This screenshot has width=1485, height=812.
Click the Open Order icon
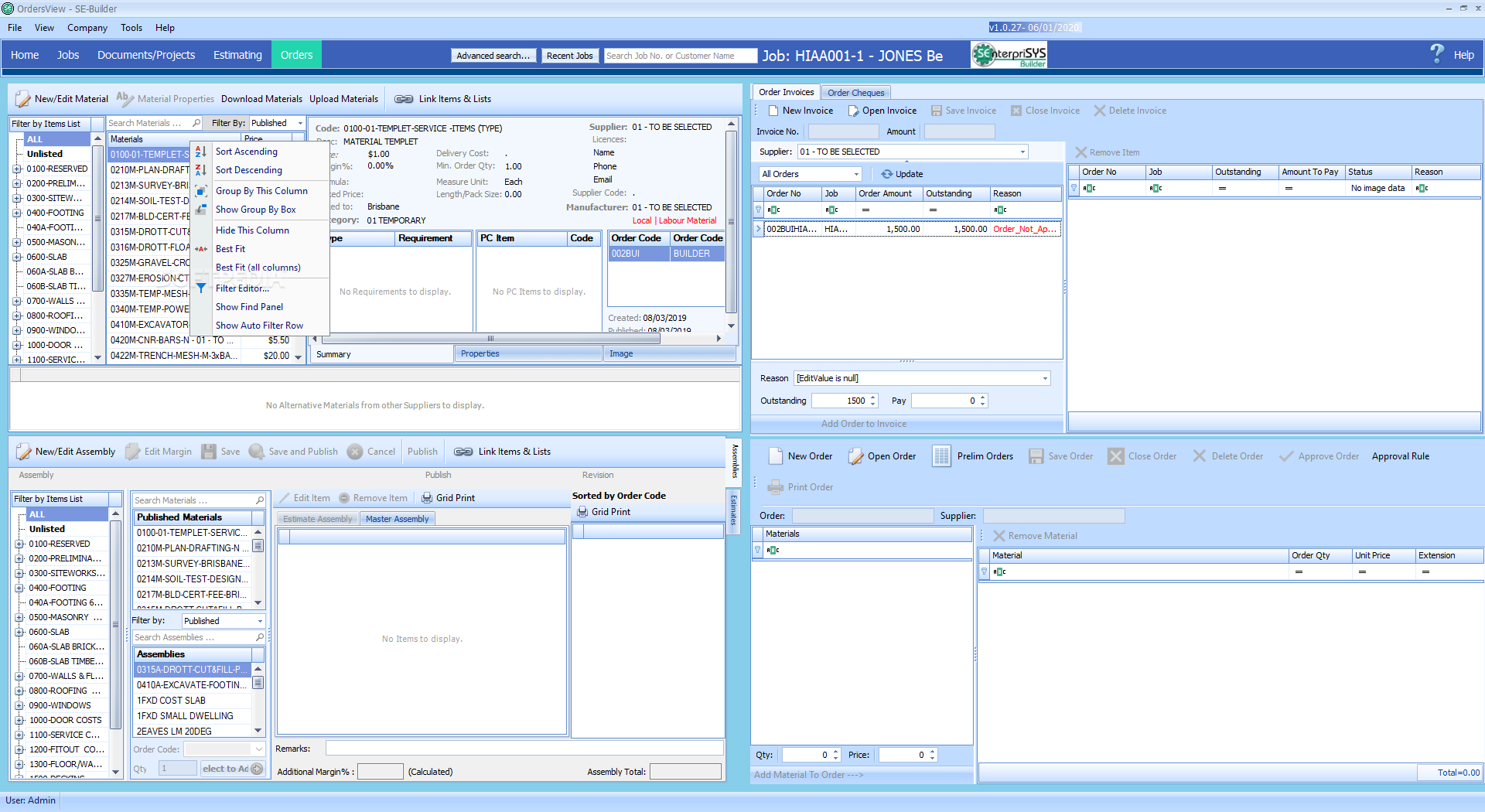855,456
